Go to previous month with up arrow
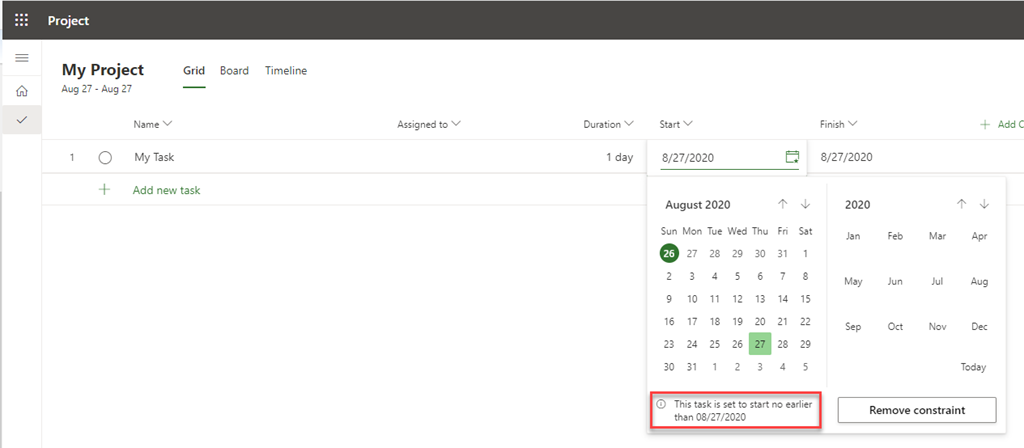1024x448 pixels. (783, 204)
